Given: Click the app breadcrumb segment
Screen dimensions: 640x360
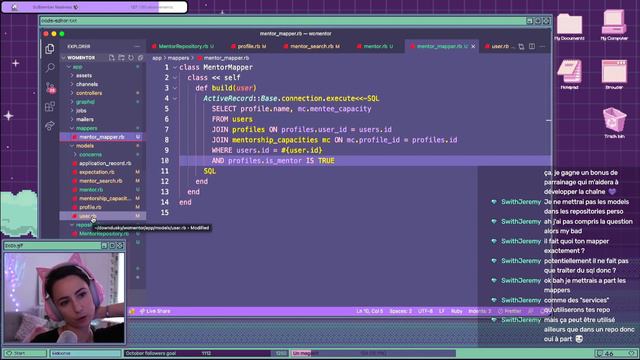Looking at the screenshot, I should coord(157,58).
